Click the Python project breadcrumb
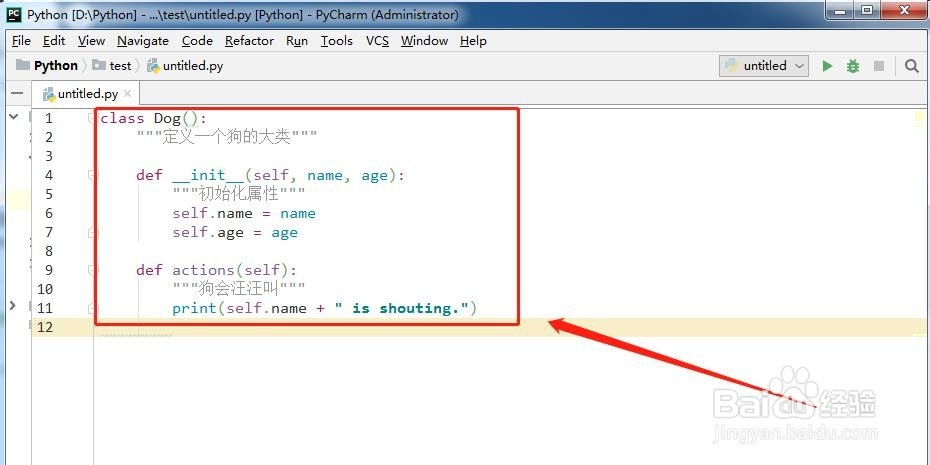This screenshot has width=930, height=465. [x=47, y=66]
